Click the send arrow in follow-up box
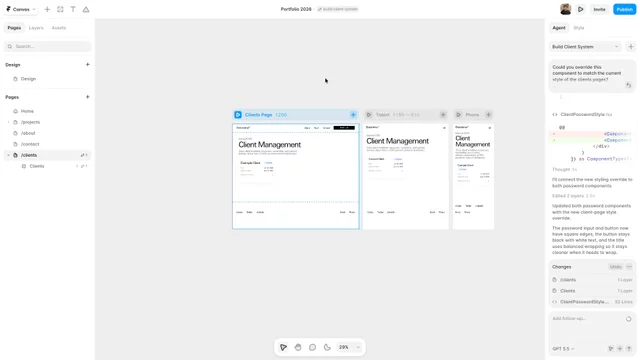Screen dimensions: 640x360 tap(629, 349)
